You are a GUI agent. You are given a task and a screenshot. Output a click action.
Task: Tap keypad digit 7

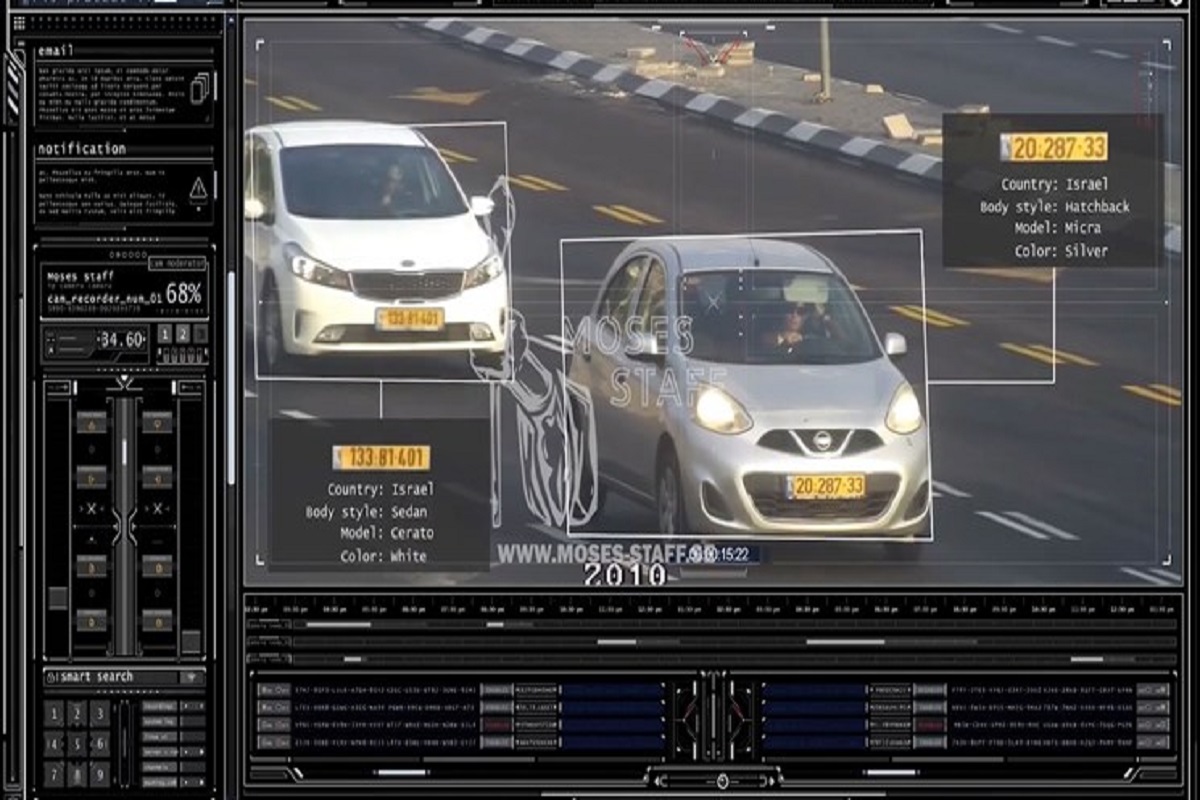coord(53,775)
